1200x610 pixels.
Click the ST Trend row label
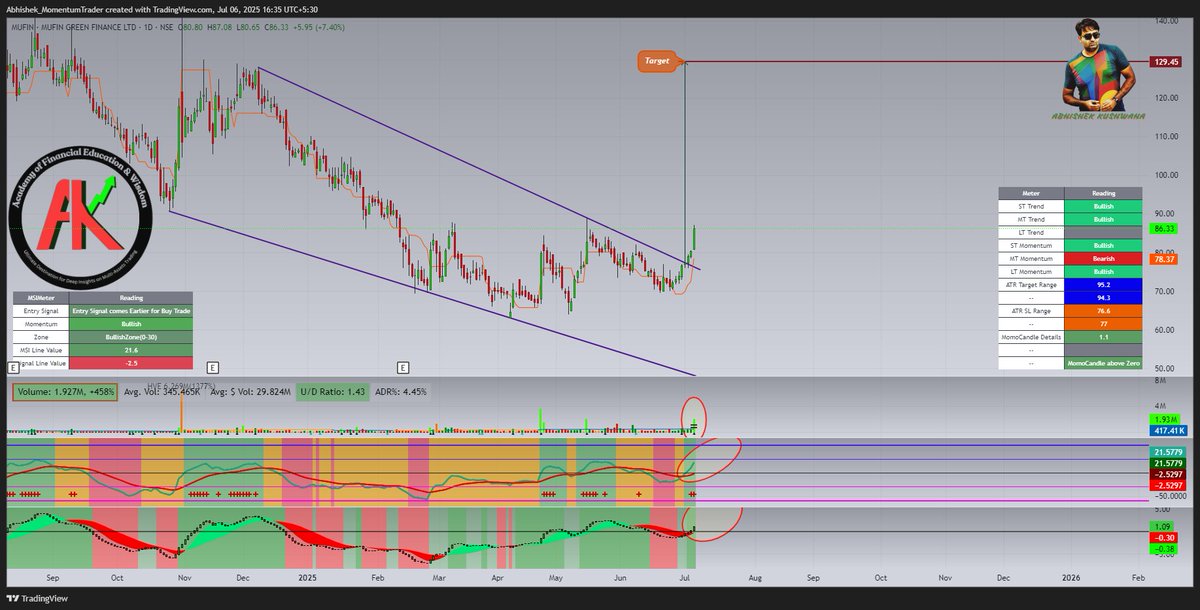tap(1030, 206)
